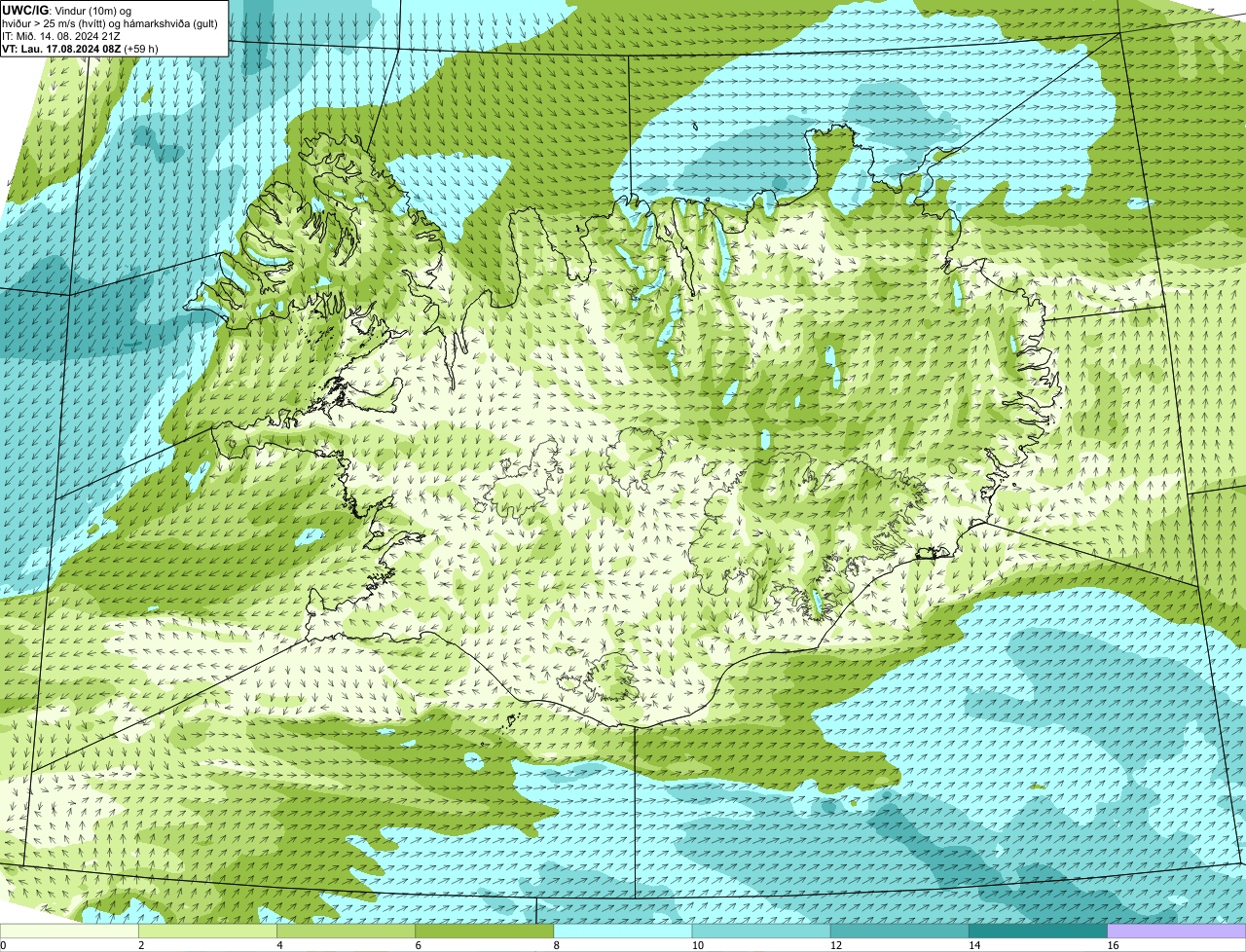Screen dimensions: 1246x952
Task: Click the medium green 4–6 m/s legend swatch
Action: tap(346, 932)
